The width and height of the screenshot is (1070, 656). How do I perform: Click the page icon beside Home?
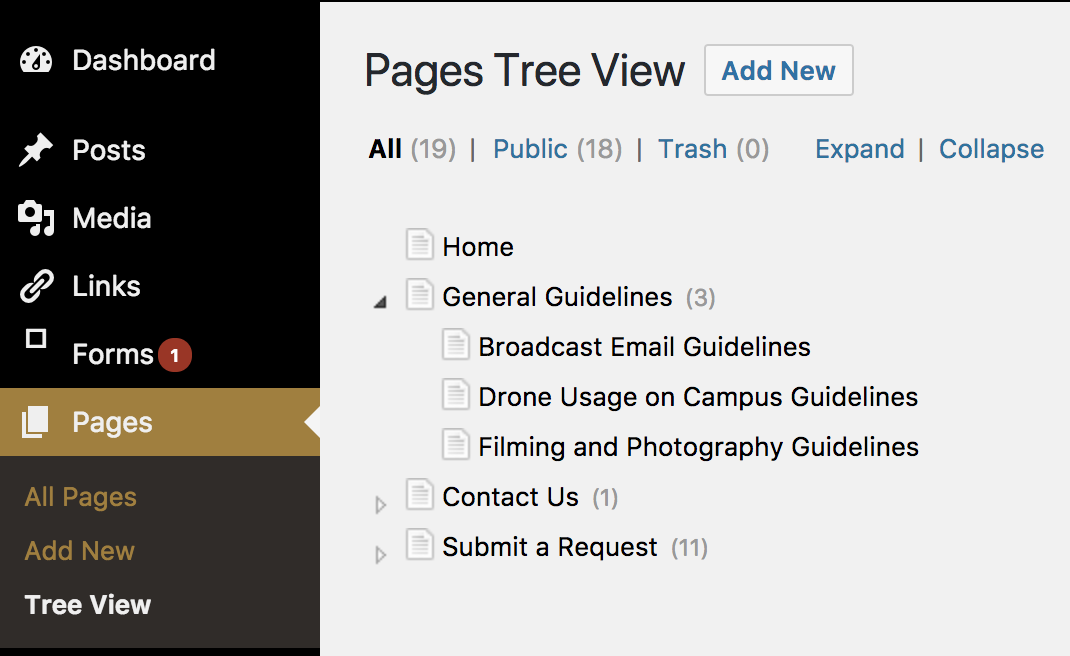[420, 244]
